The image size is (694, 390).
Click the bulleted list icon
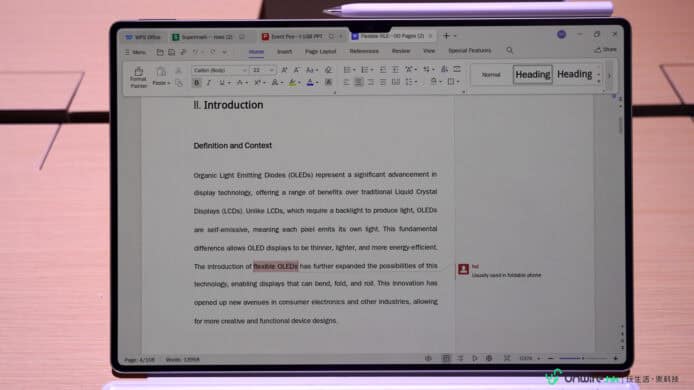coord(347,70)
